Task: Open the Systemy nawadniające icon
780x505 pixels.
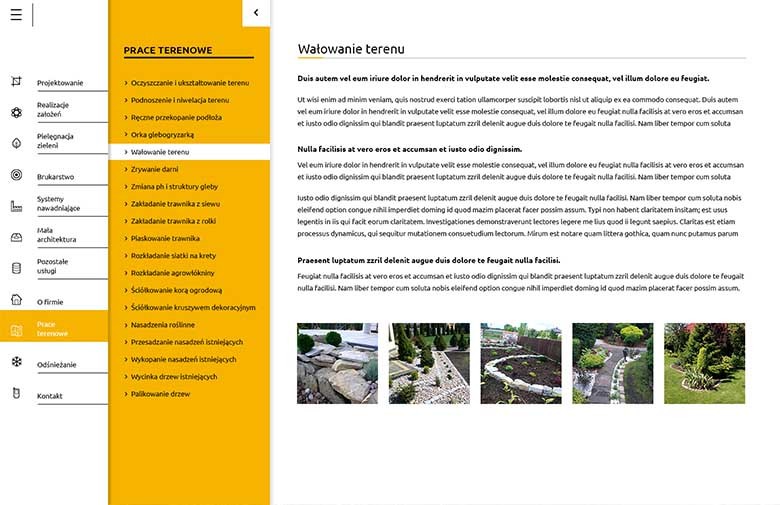Action: (16, 206)
